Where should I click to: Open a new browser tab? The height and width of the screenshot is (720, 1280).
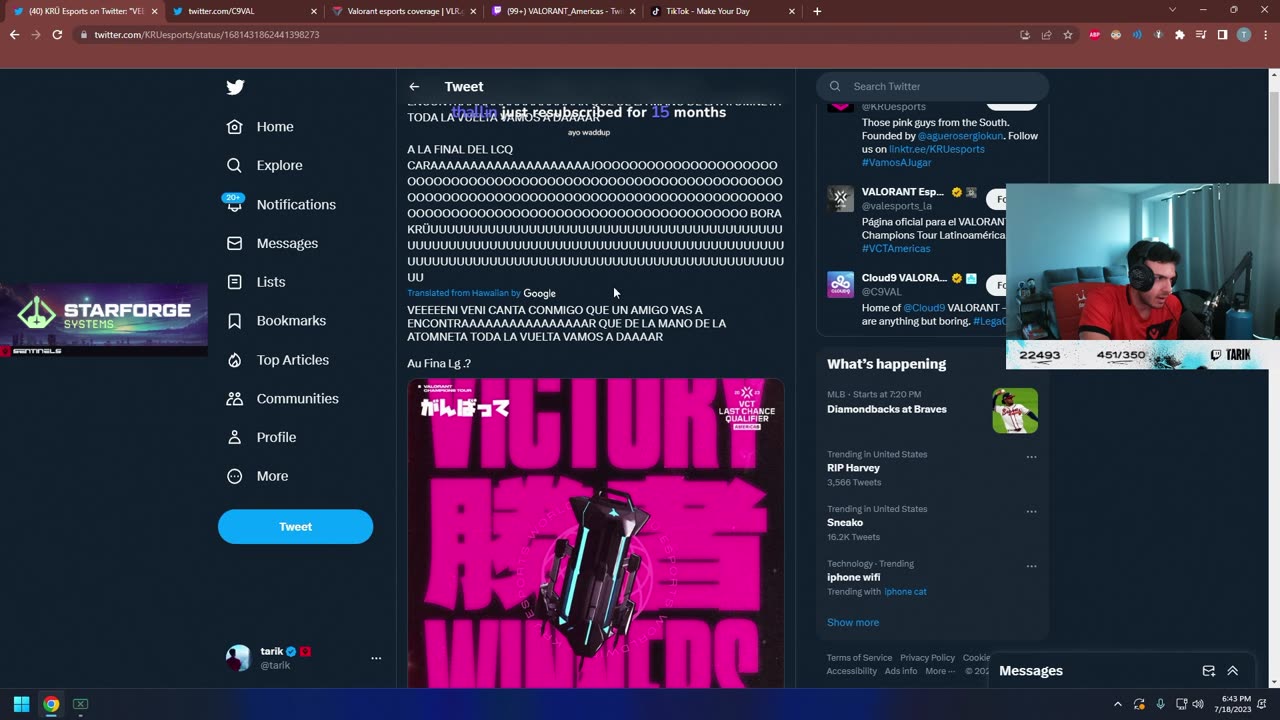click(x=817, y=11)
